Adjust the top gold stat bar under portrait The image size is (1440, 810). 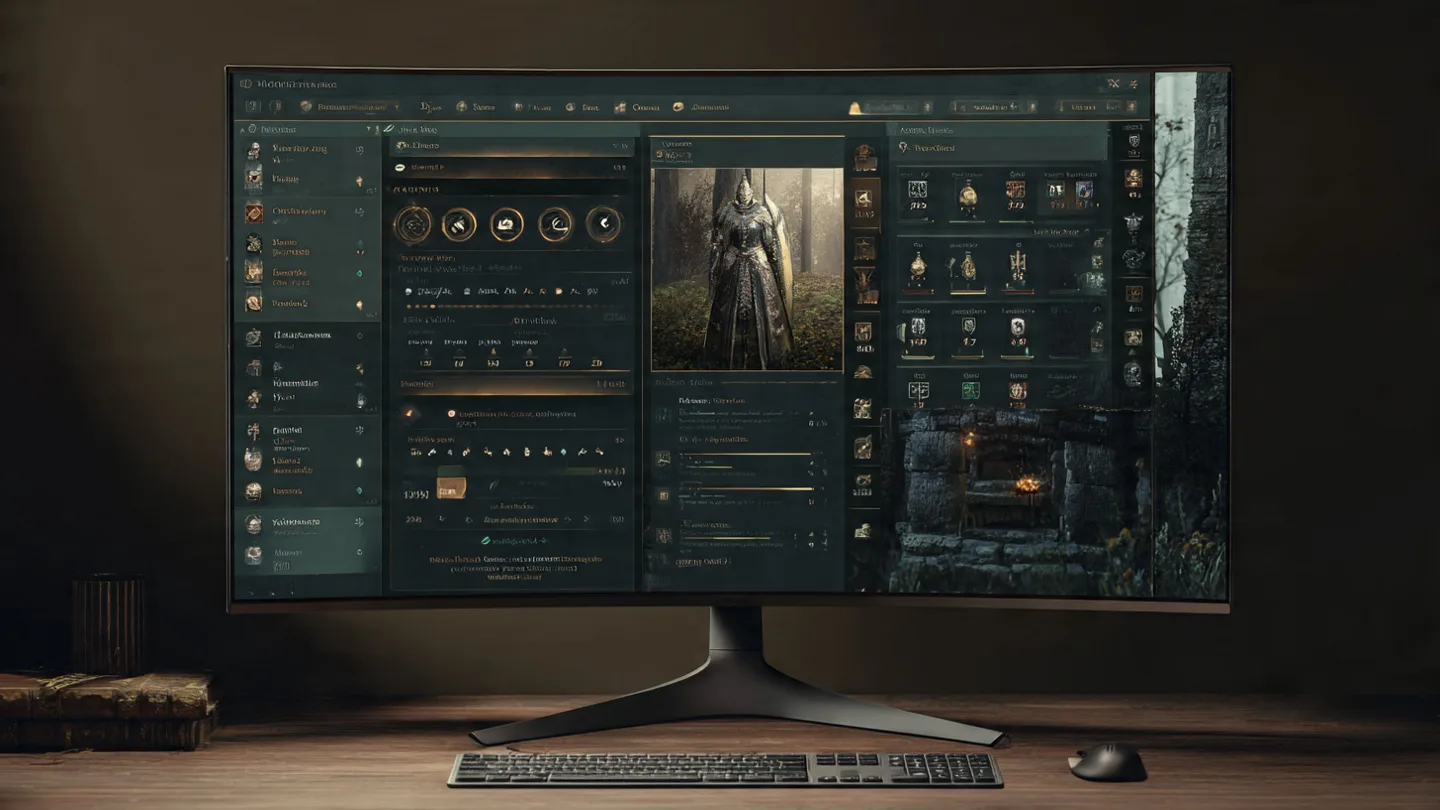pos(745,455)
